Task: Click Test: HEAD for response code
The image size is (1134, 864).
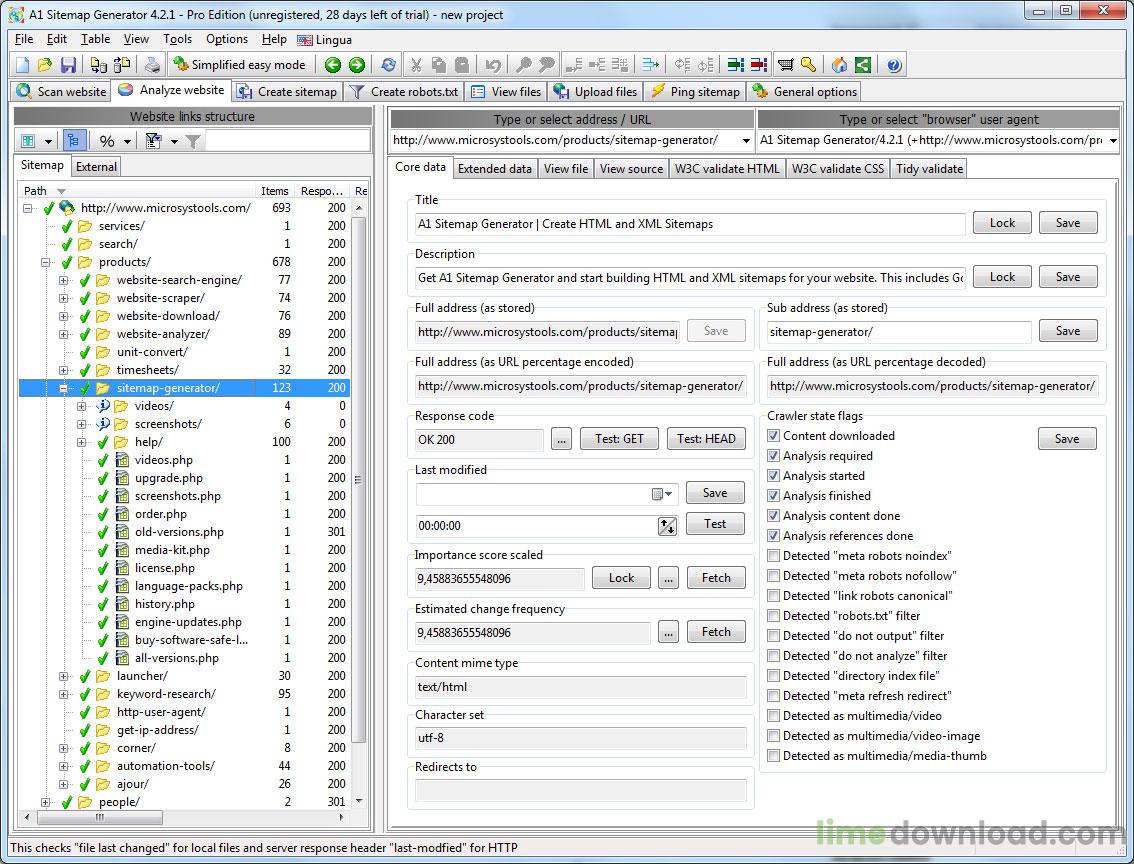Action: [x=706, y=438]
